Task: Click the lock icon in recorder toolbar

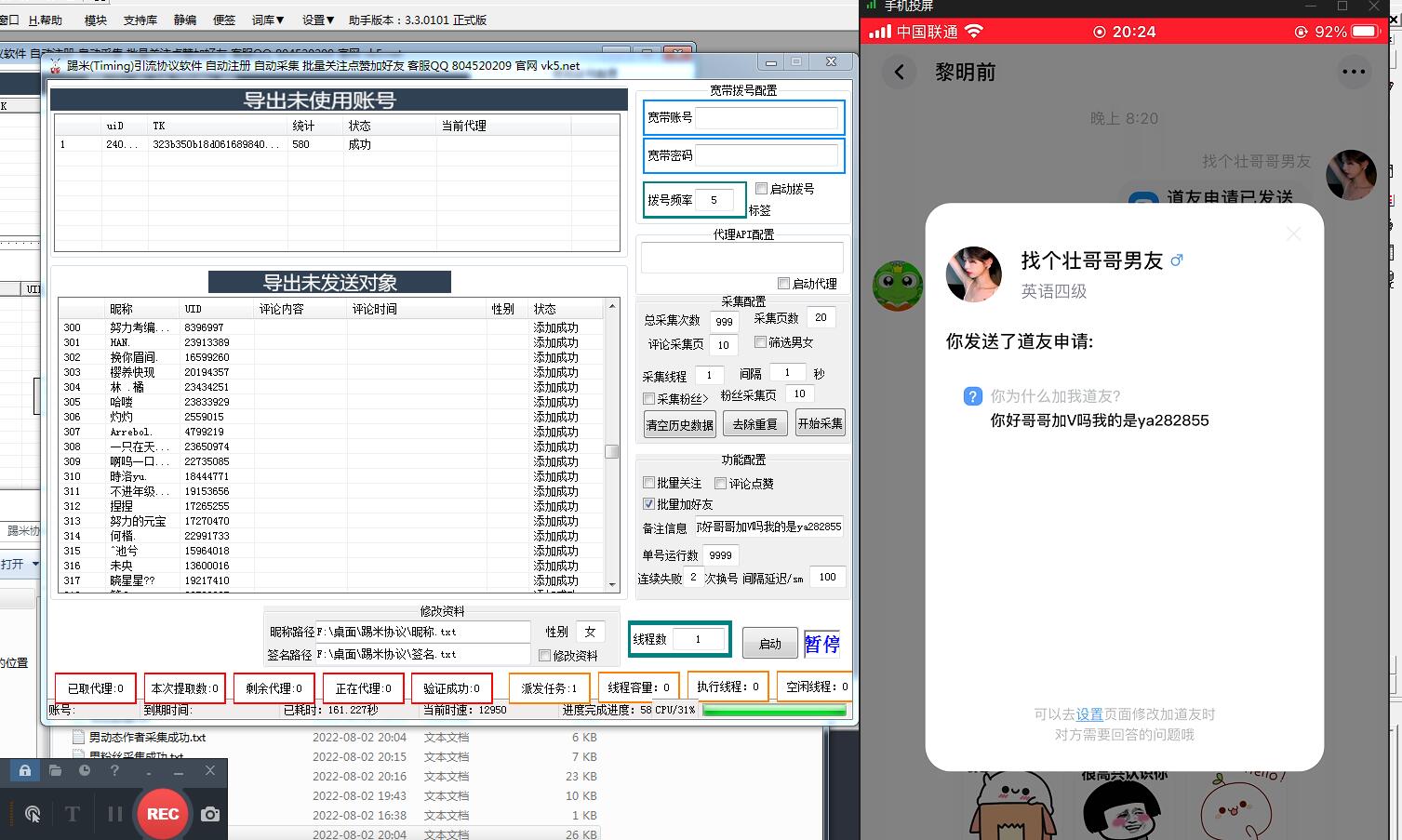Action: 23,771
